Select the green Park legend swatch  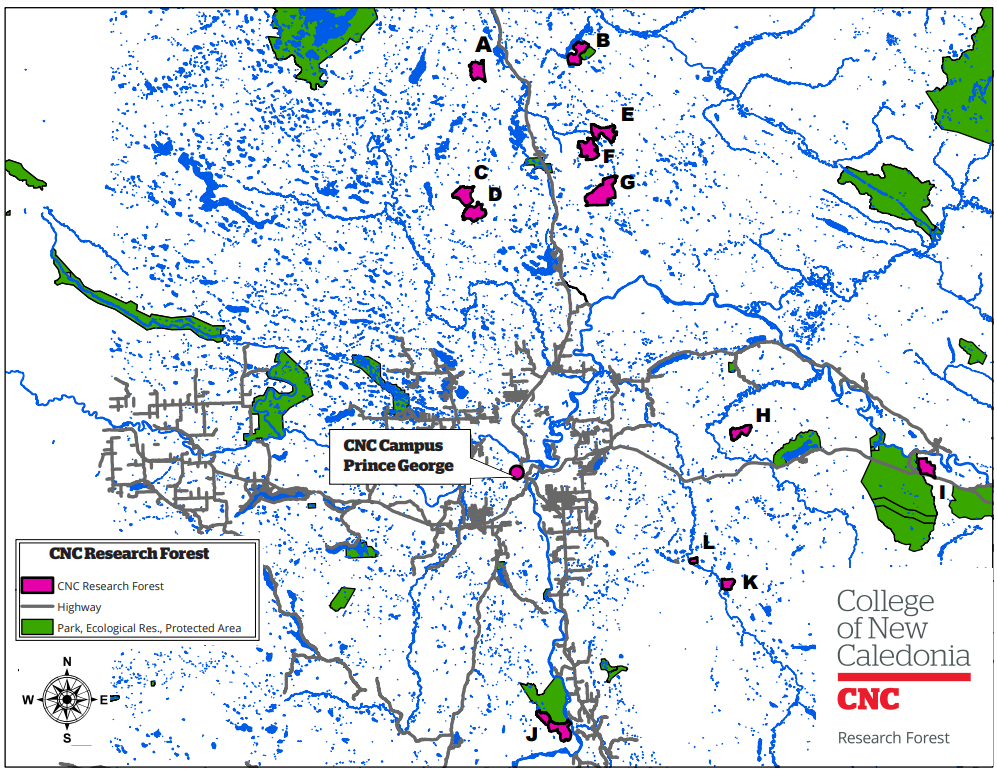tap(36, 628)
